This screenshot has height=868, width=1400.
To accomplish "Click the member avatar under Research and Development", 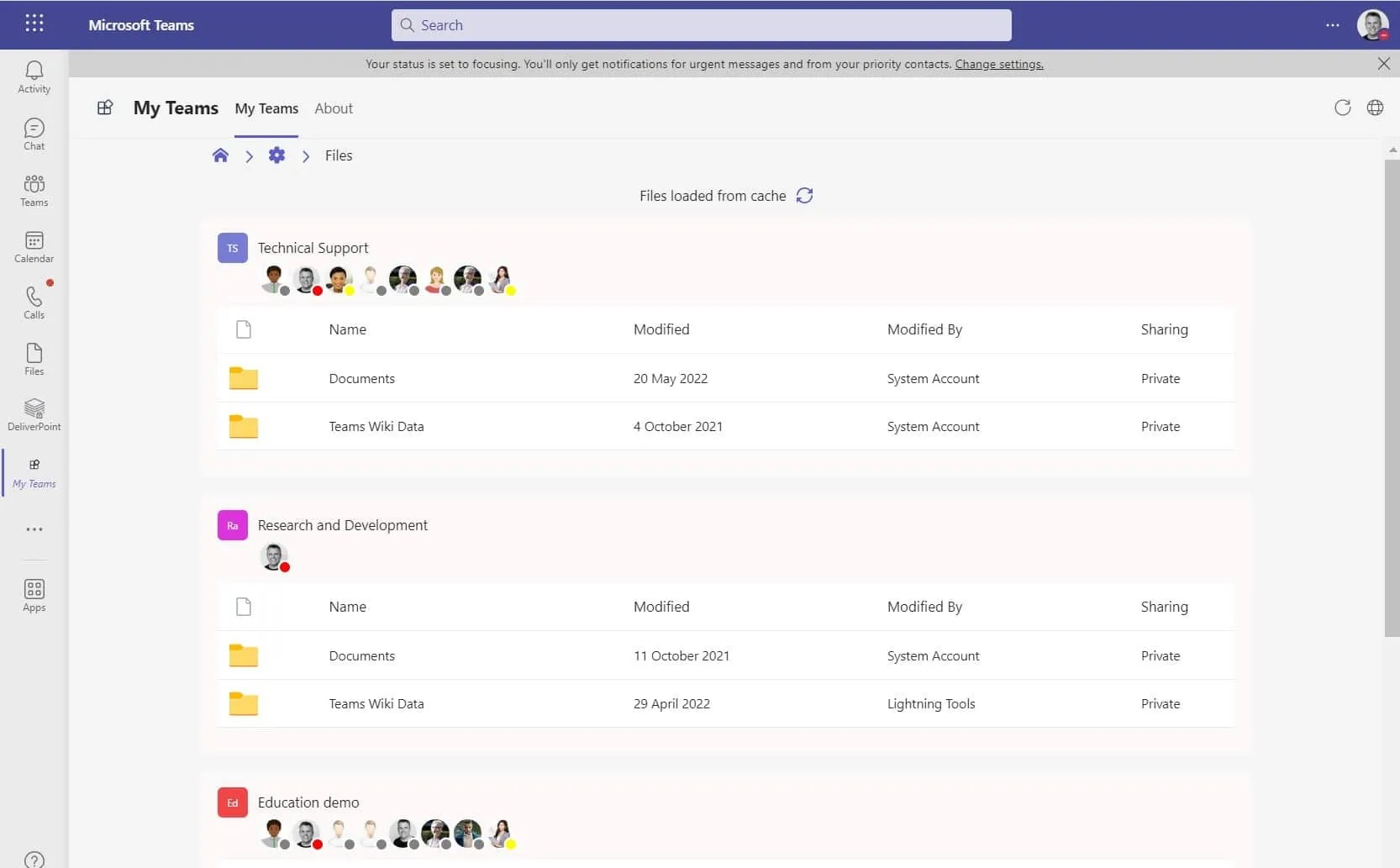I will coord(274,557).
